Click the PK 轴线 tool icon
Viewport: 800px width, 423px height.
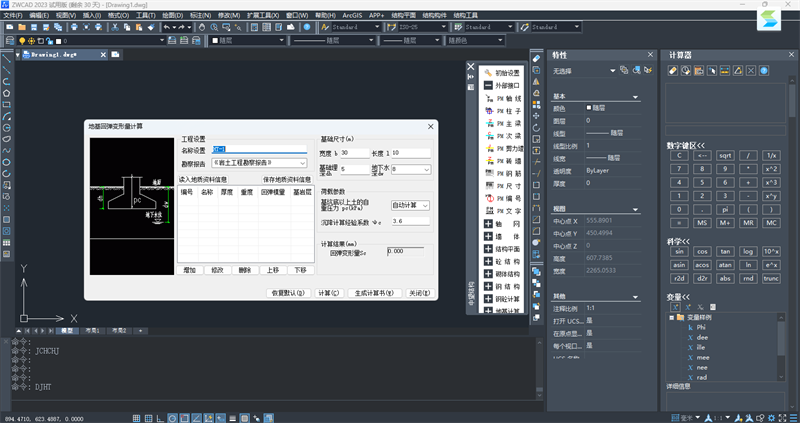pyautogui.click(x=488, y=99)
